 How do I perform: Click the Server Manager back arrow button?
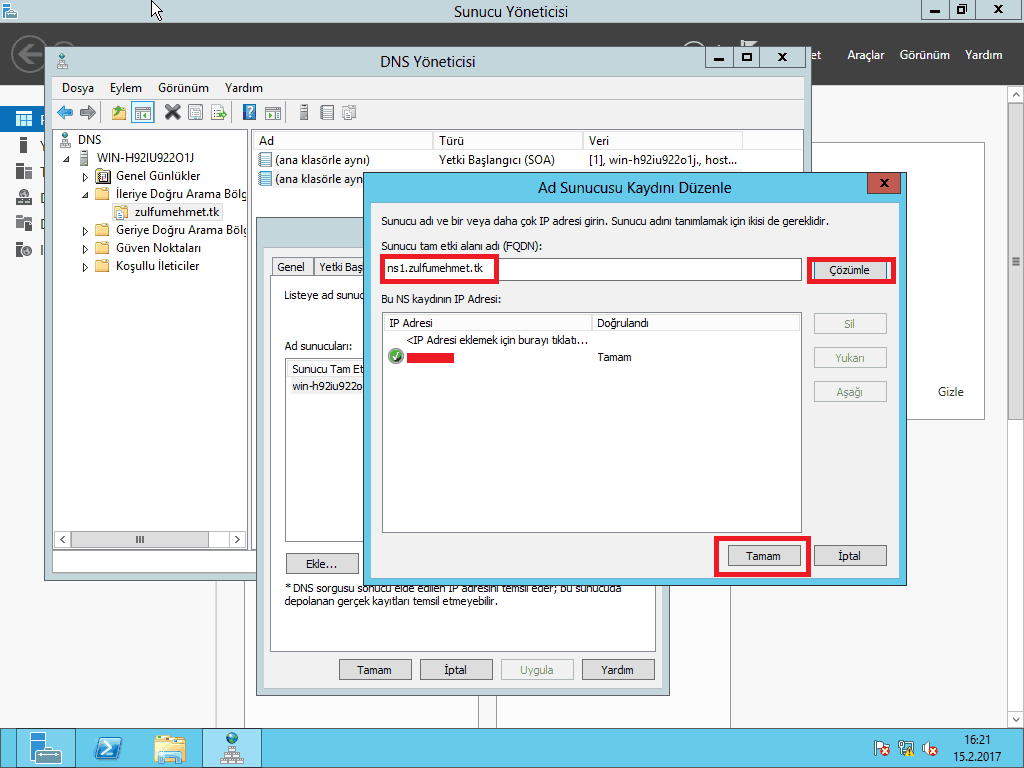(x=28, y=54)
